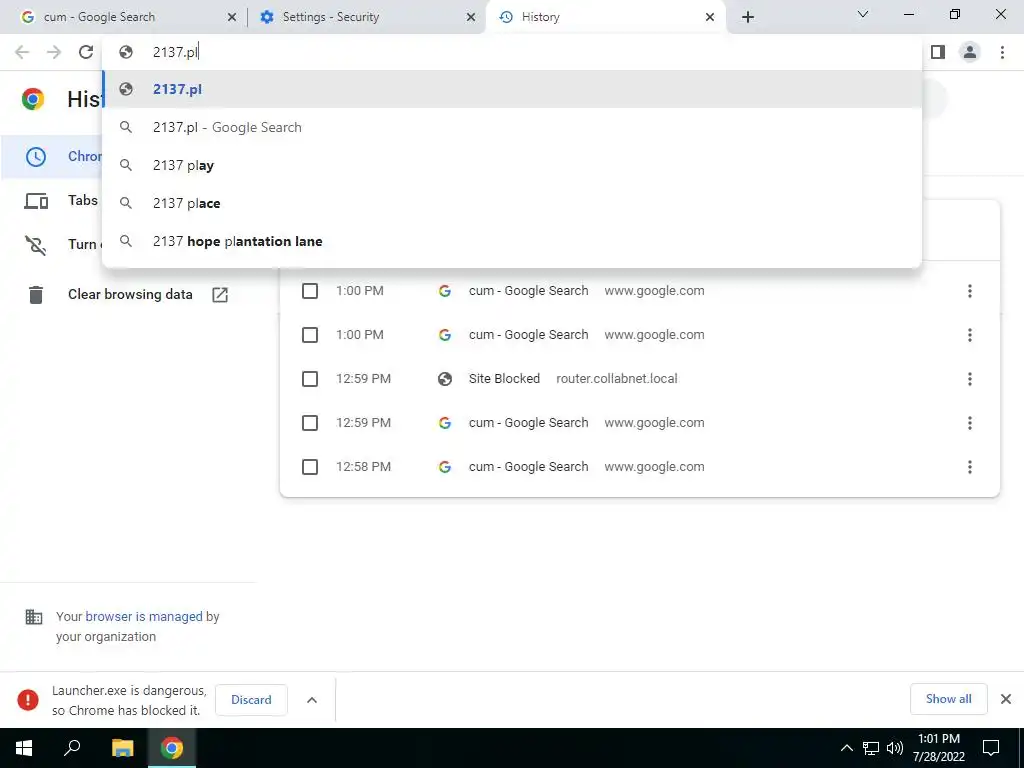Close the History tab
This screenshot has height=768, width=1024.
coord(710,18)
